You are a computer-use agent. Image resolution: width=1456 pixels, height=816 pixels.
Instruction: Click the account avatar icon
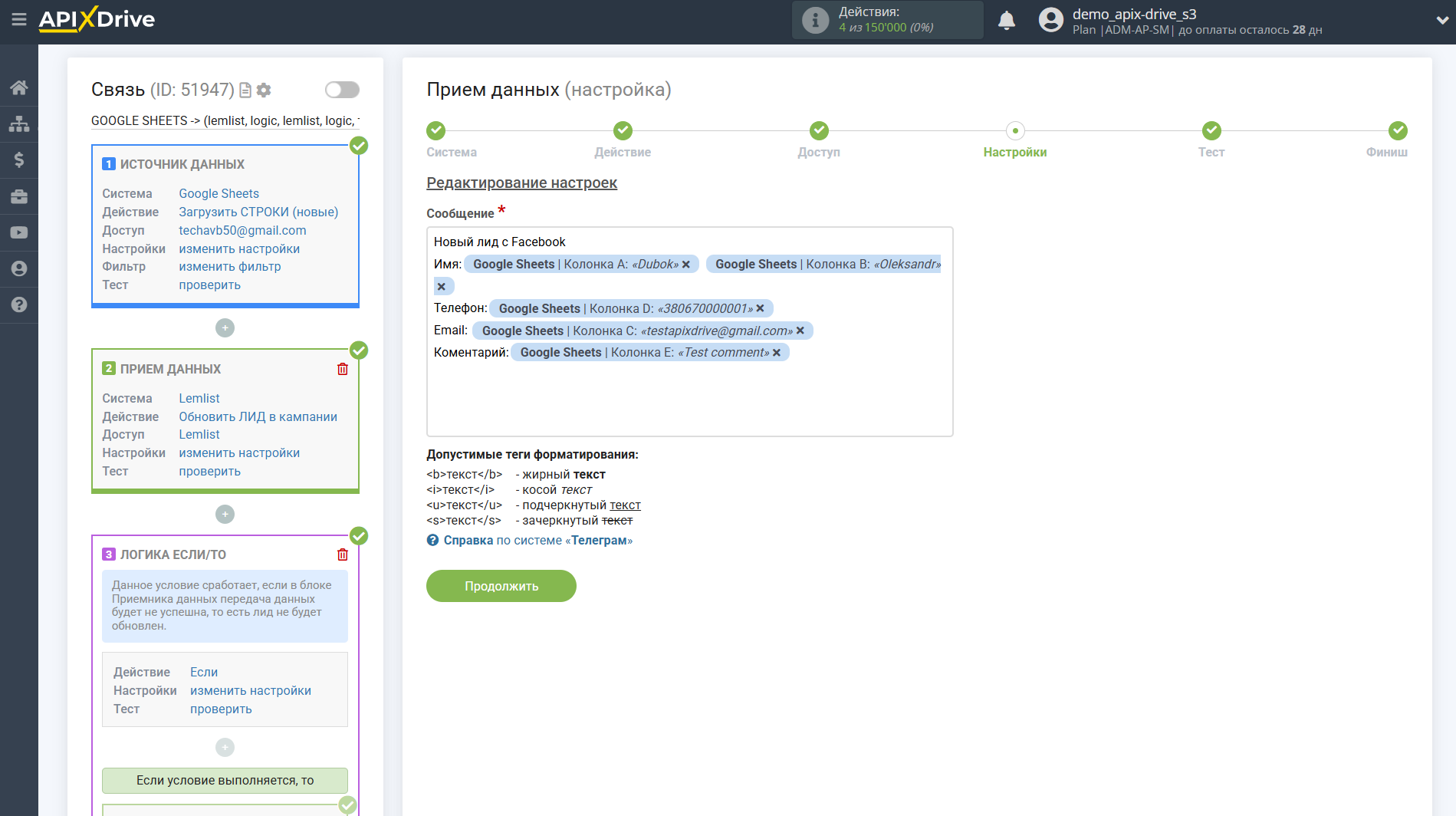click(1051, 20)
